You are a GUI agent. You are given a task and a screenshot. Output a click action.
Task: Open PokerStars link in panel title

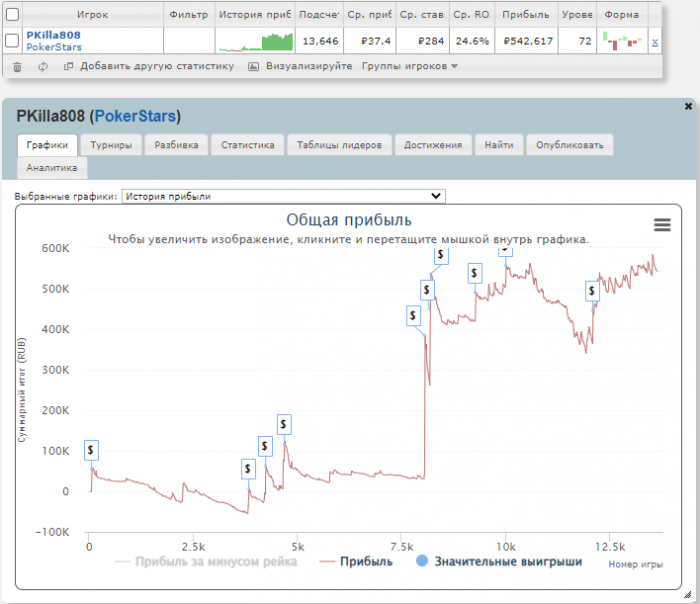135,116
